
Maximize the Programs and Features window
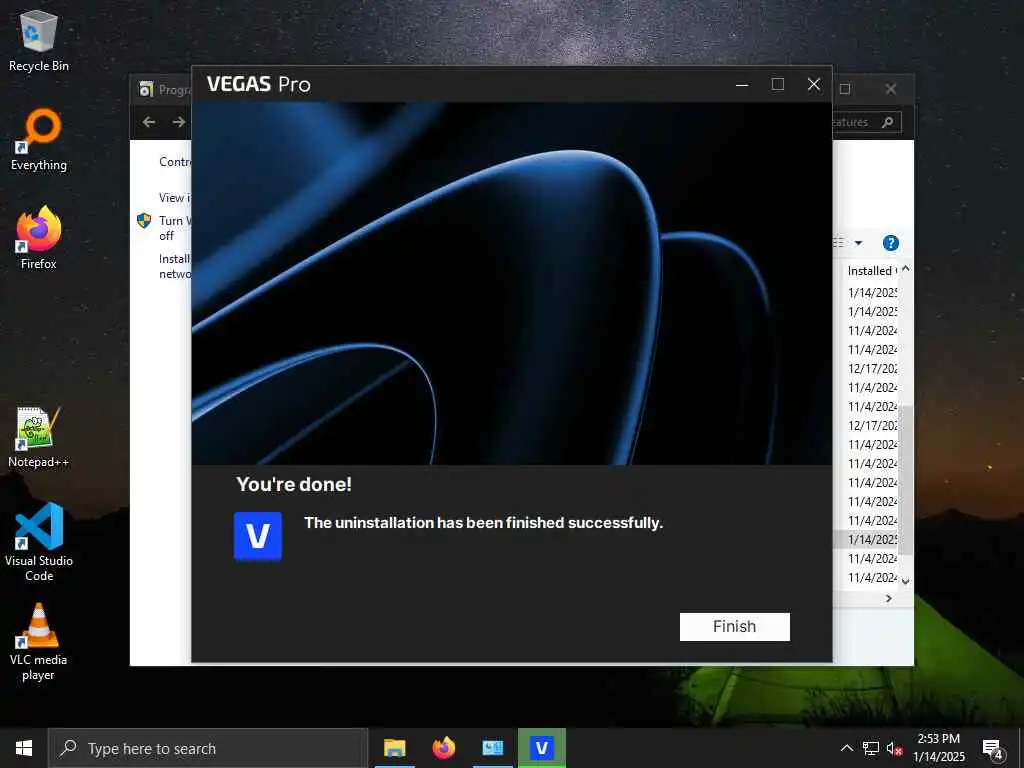click(845, 89)
